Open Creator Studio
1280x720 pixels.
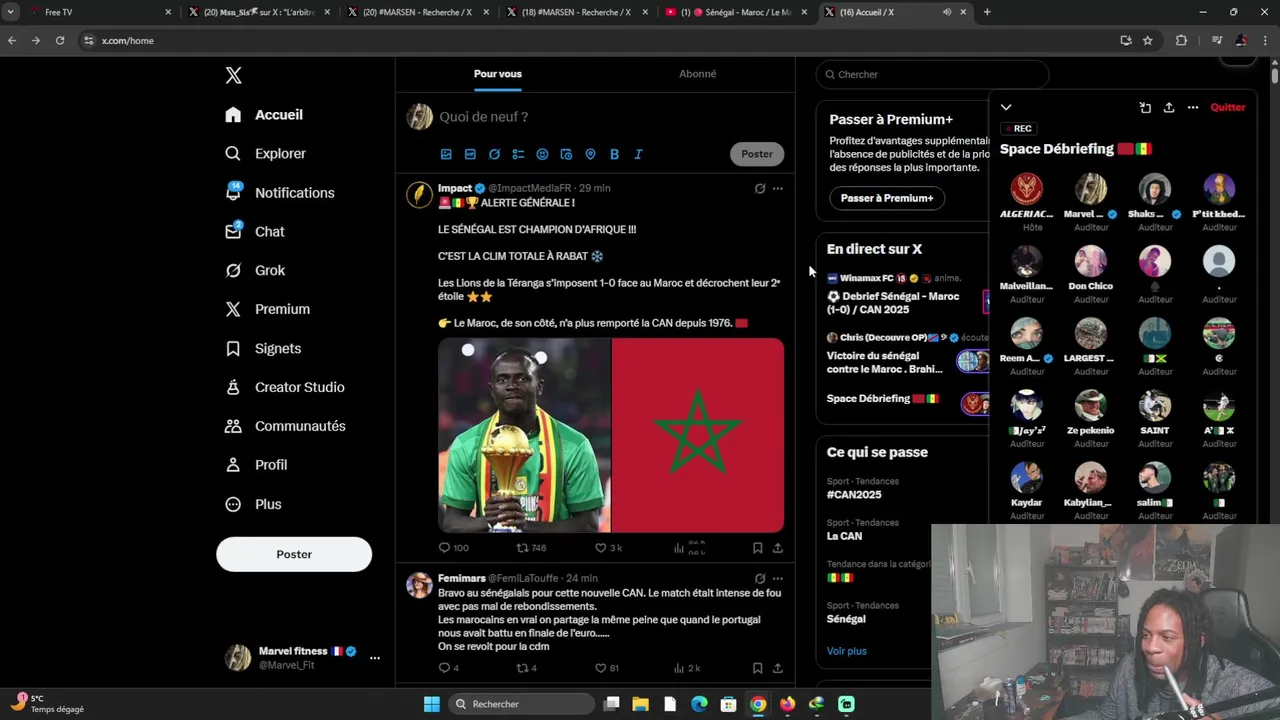click(x=285, y=387)
